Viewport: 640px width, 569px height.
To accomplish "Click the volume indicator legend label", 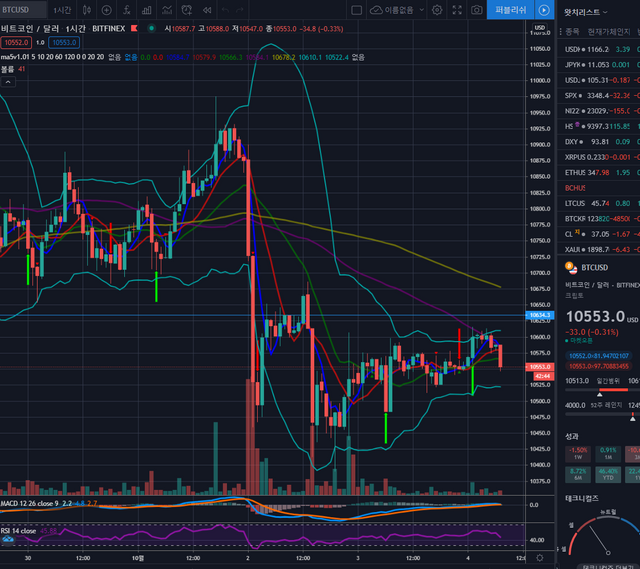I will pyautogui.click(x=7, y=69).
